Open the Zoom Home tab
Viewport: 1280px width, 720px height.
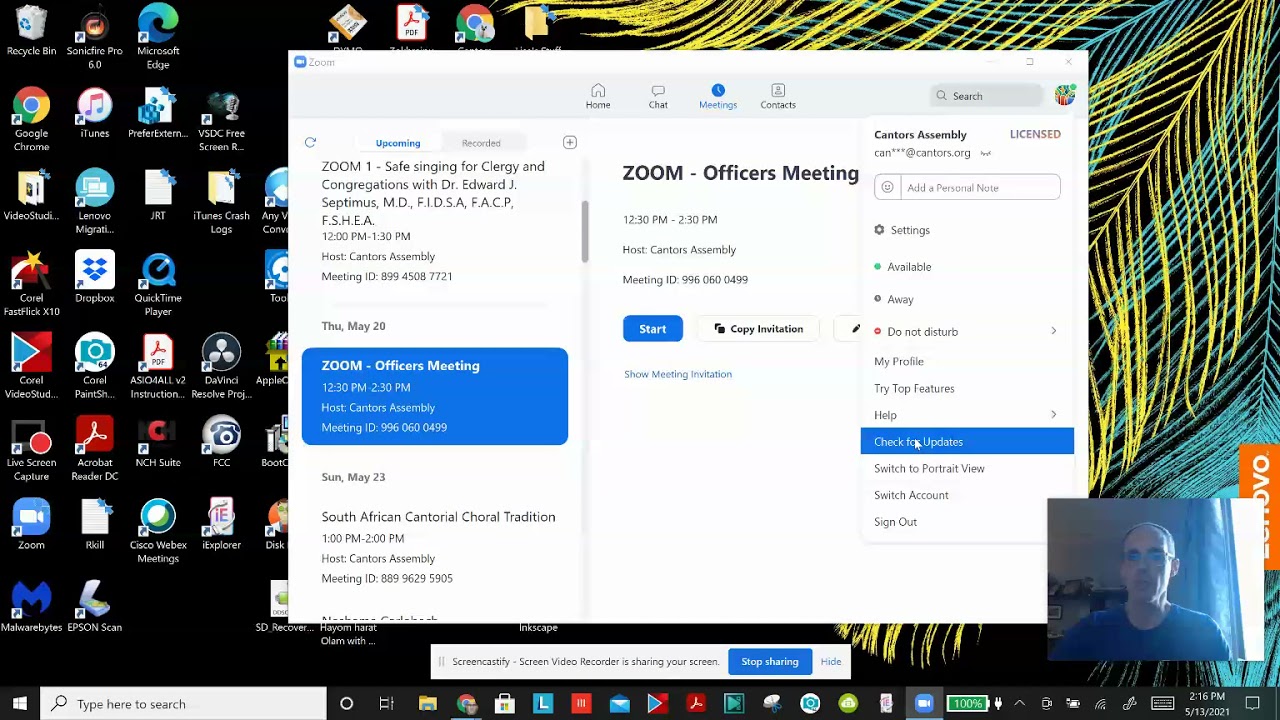click(598, 96)
